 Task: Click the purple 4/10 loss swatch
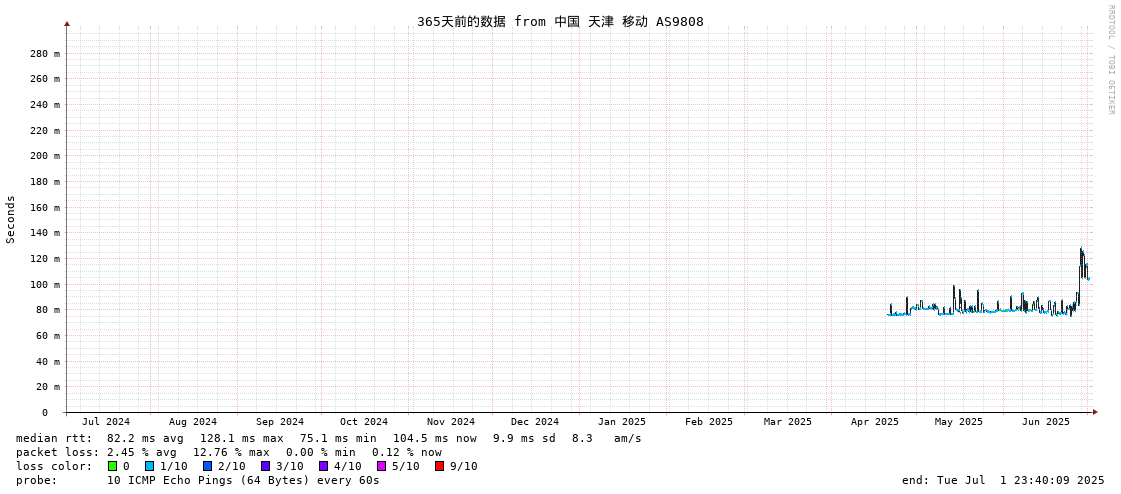coord(323,466)
